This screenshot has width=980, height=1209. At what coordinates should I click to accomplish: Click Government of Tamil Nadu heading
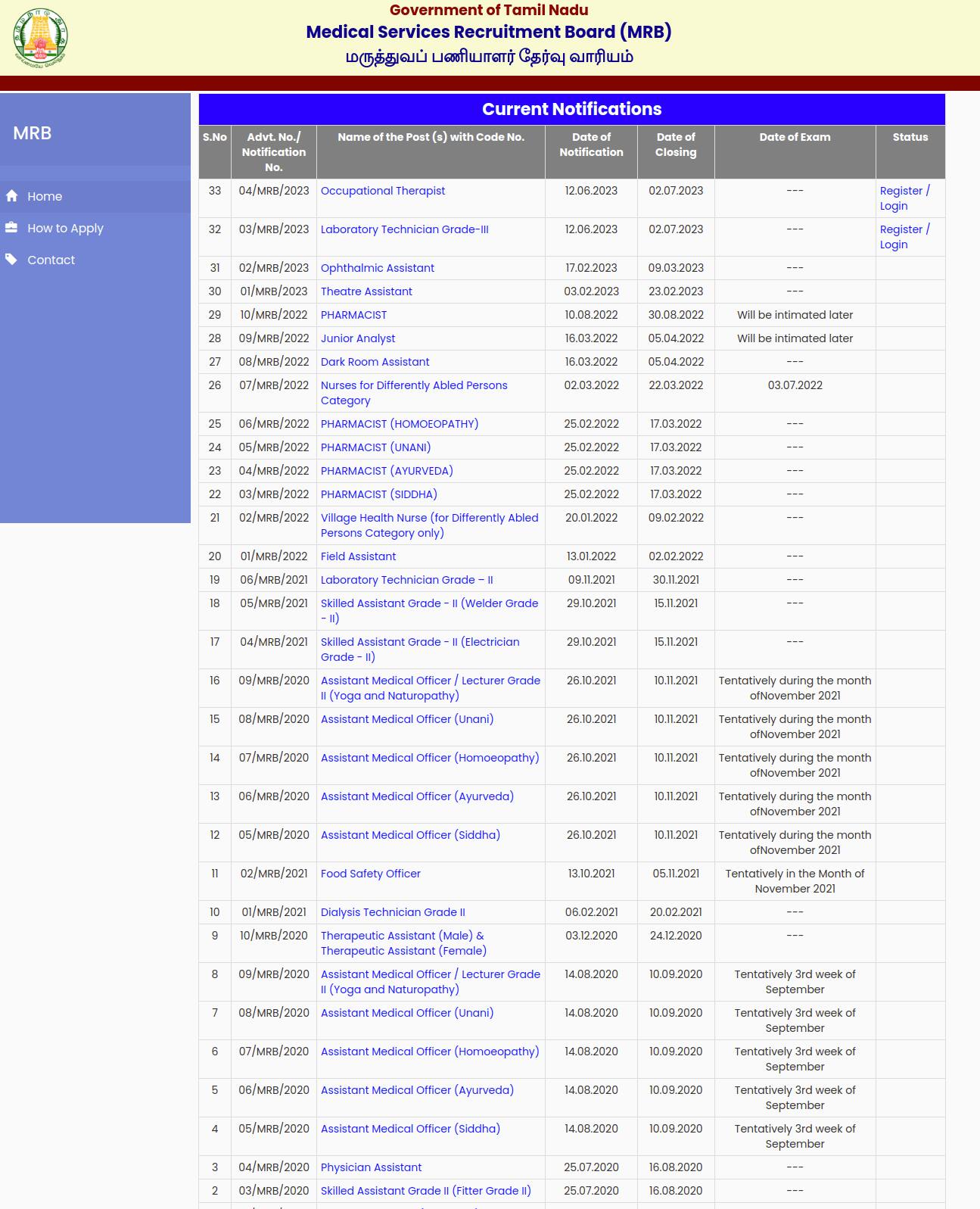pyautogui.click(x=489, y=10)
